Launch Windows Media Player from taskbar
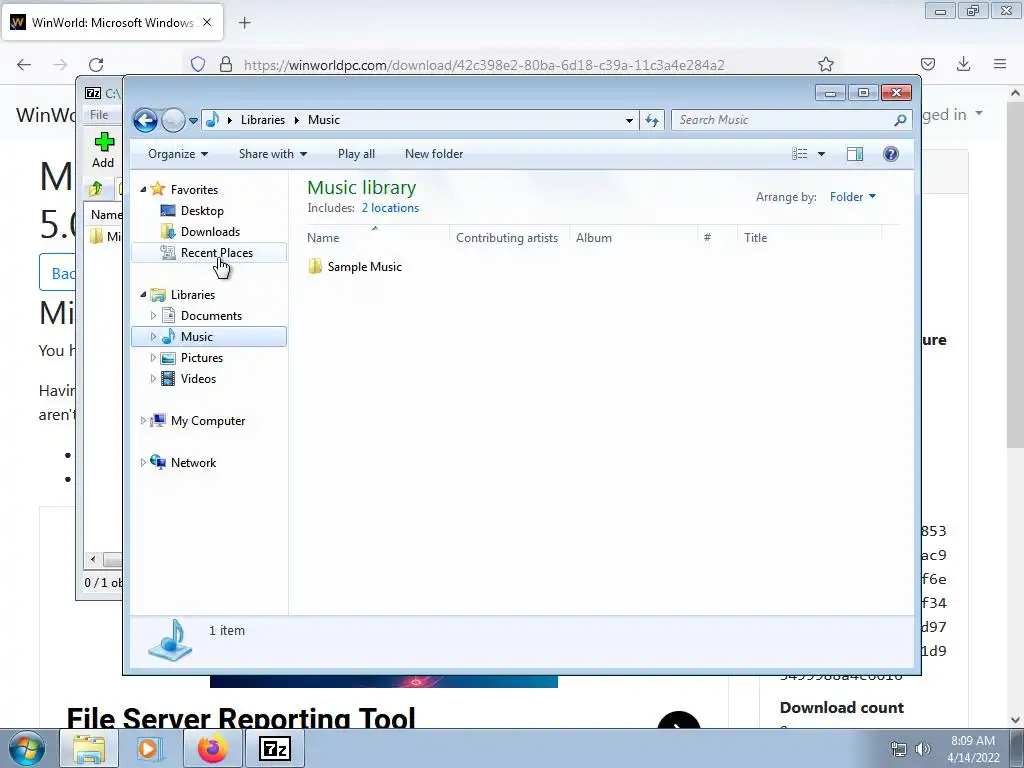The height and width of the screenshot is (768, 1024). 150,748
